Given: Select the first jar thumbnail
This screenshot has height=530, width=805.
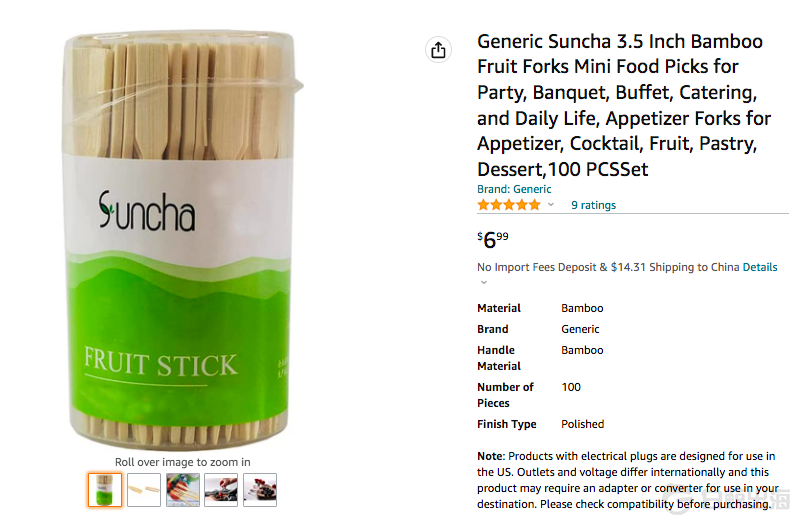Looking at the screenshot, I should [105, 490].
